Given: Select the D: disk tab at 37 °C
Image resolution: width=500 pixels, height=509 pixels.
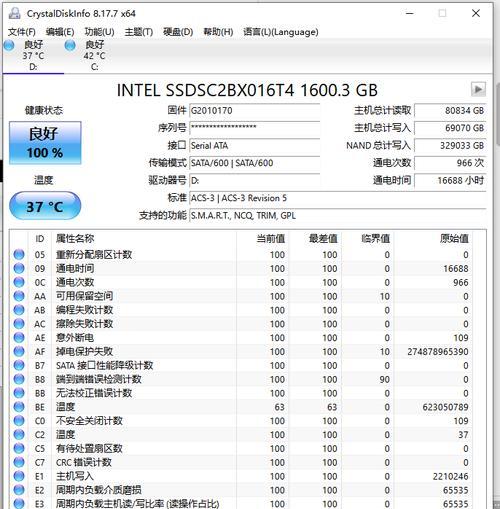Looking at the screenshot, I should (33, 55).
